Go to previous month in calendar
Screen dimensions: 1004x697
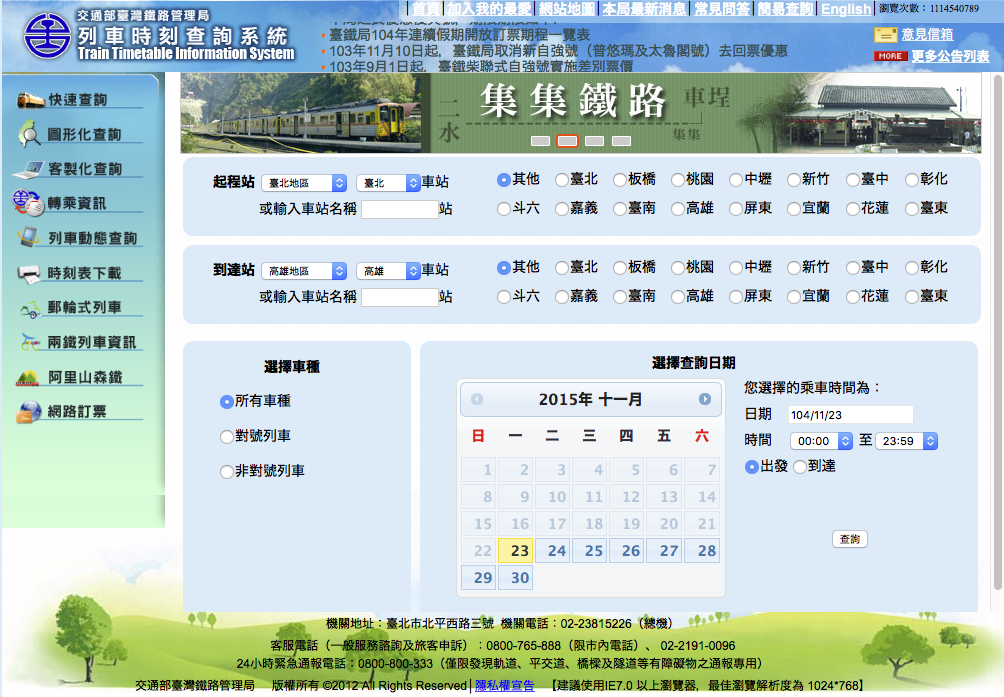[476, 399]
